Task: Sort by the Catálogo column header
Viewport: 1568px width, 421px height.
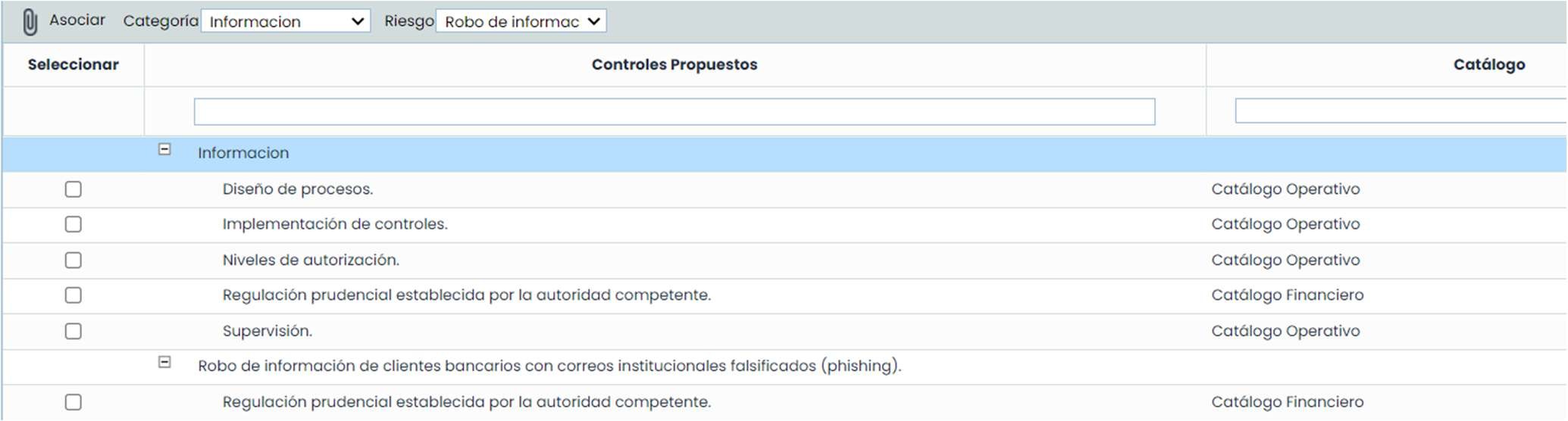Action: tap(1488, 65)
